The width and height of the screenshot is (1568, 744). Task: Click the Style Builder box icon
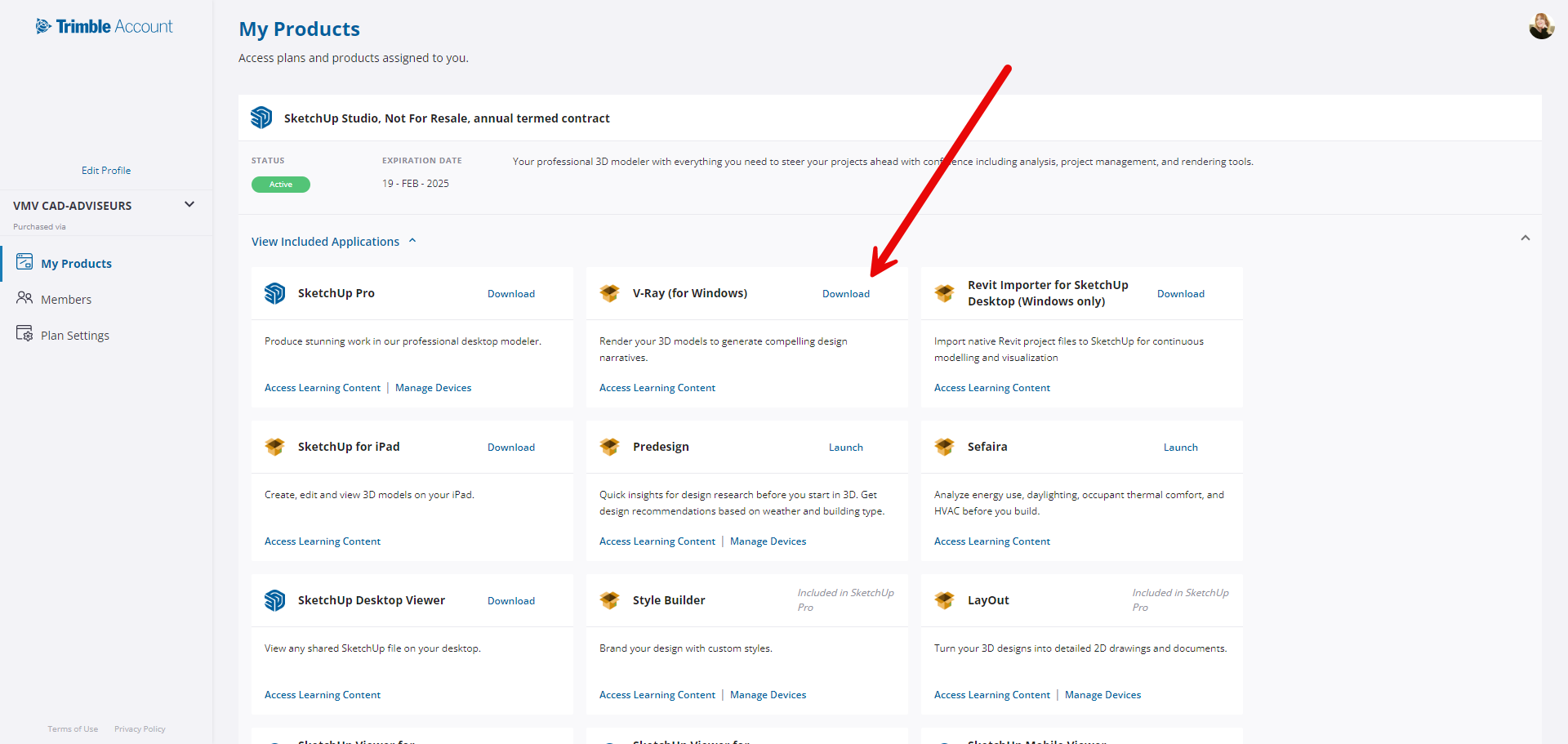coord(610,600)
